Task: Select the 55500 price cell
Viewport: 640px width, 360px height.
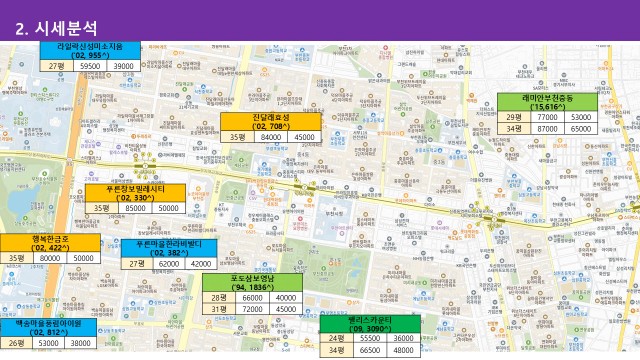Action: (x=370, y=338)
